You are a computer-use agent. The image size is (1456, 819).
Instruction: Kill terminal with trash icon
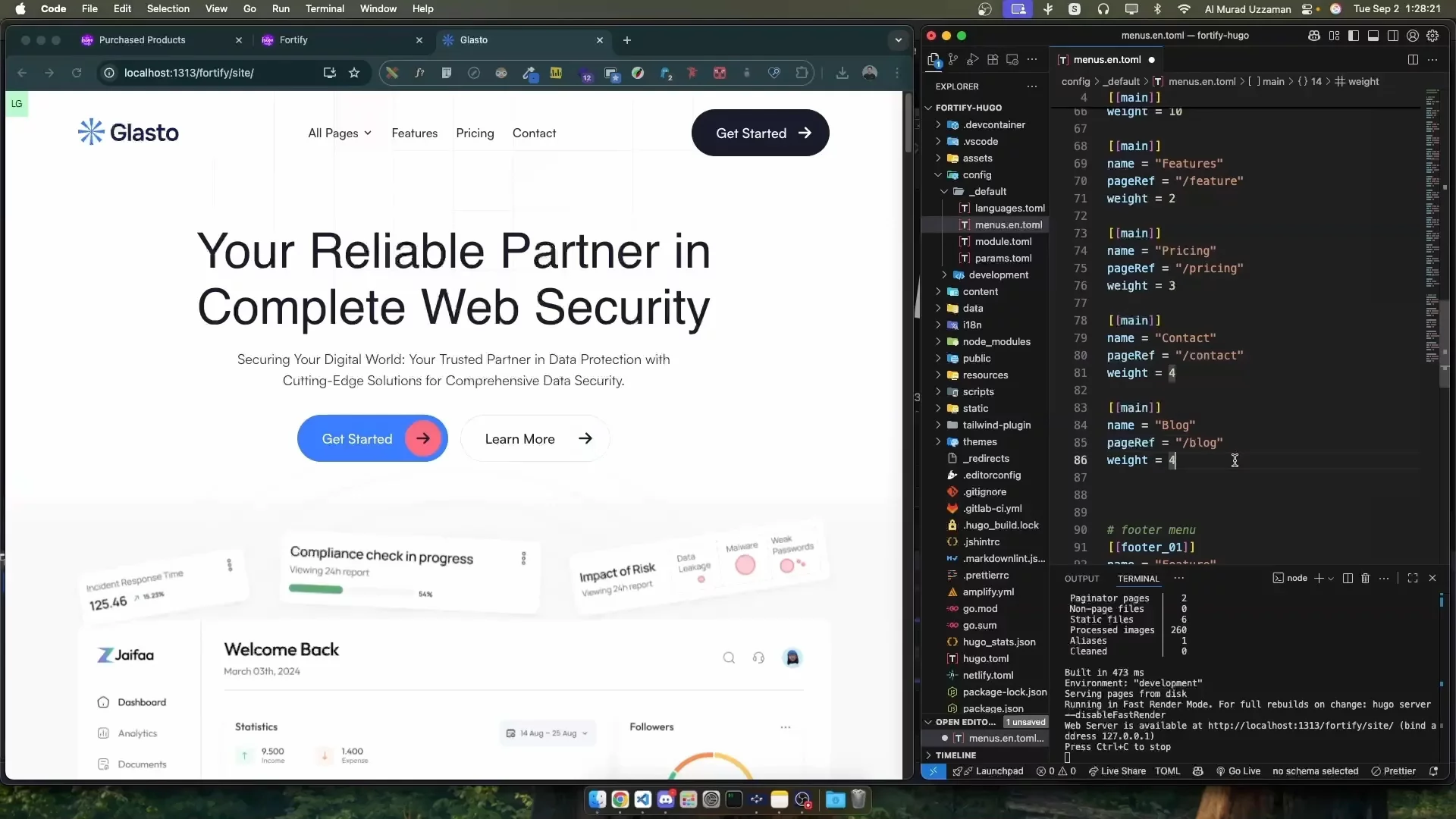point(1365,578)
